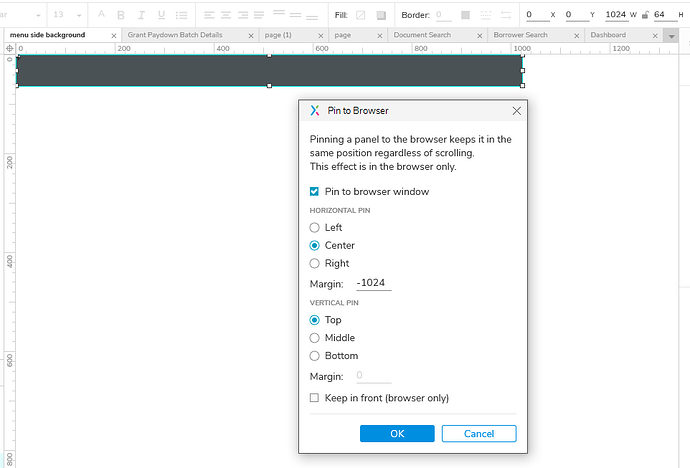
Task: Select the Center horizontal pin option
Action: (x=314, y=245)
